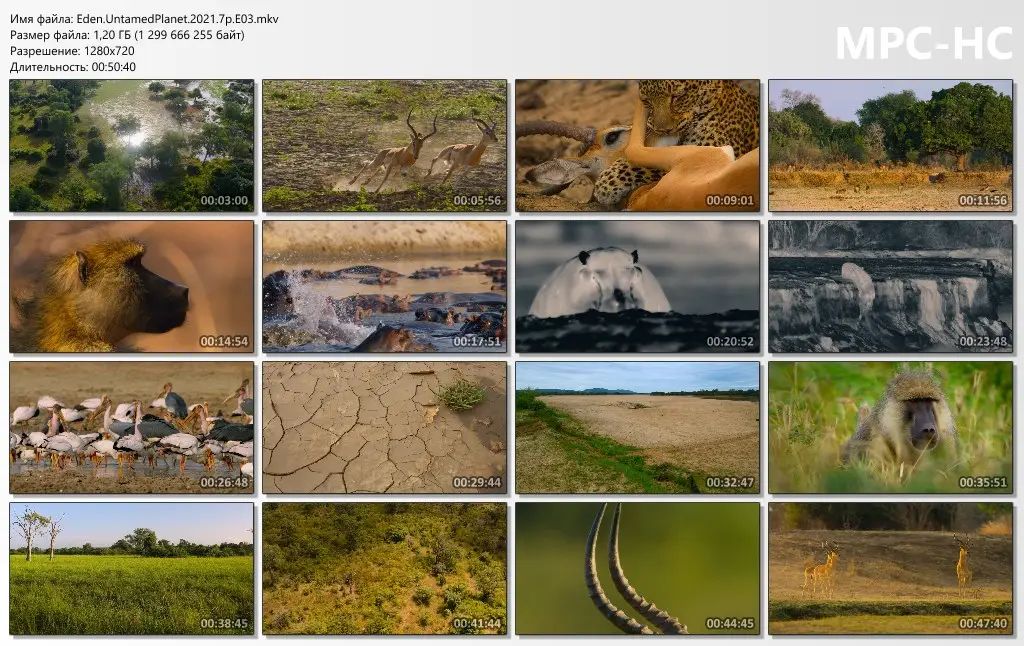
Task: Select the baboon profile thumbnail at 00:14:54
Action: (x=132, y=287)
